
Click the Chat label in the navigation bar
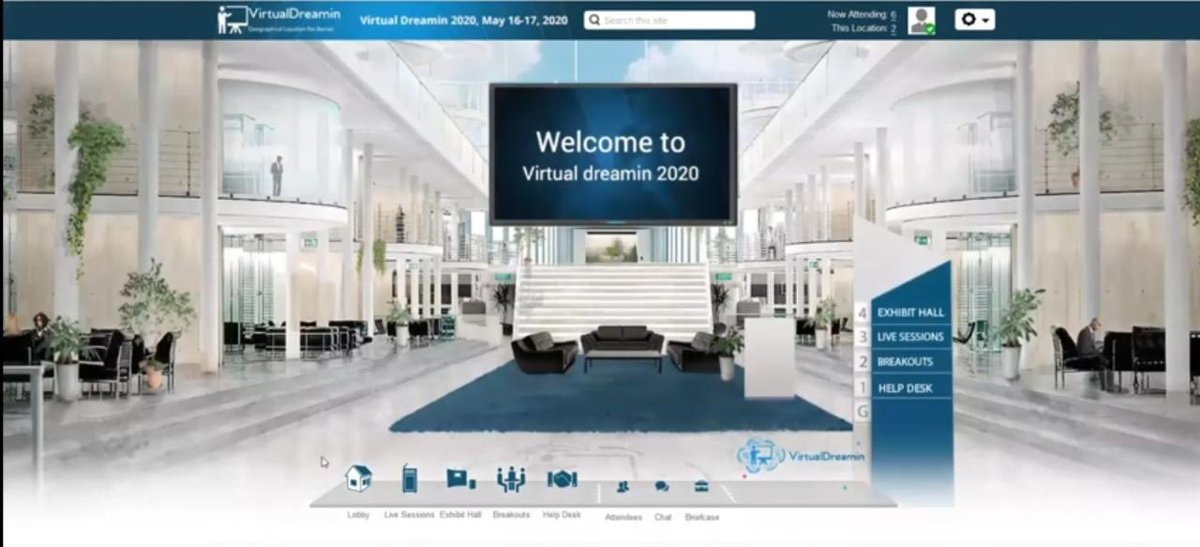click(662, 517)
